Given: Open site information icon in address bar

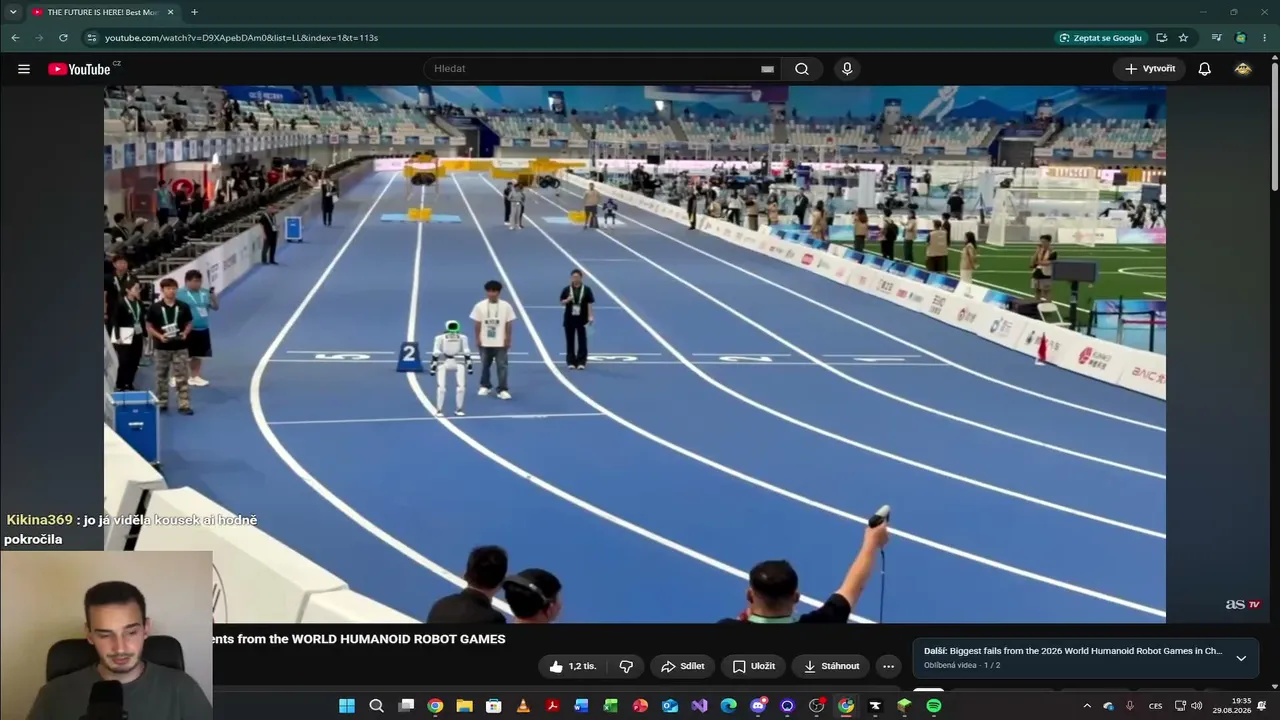Looking at the screenshot, I should (91, 38).
